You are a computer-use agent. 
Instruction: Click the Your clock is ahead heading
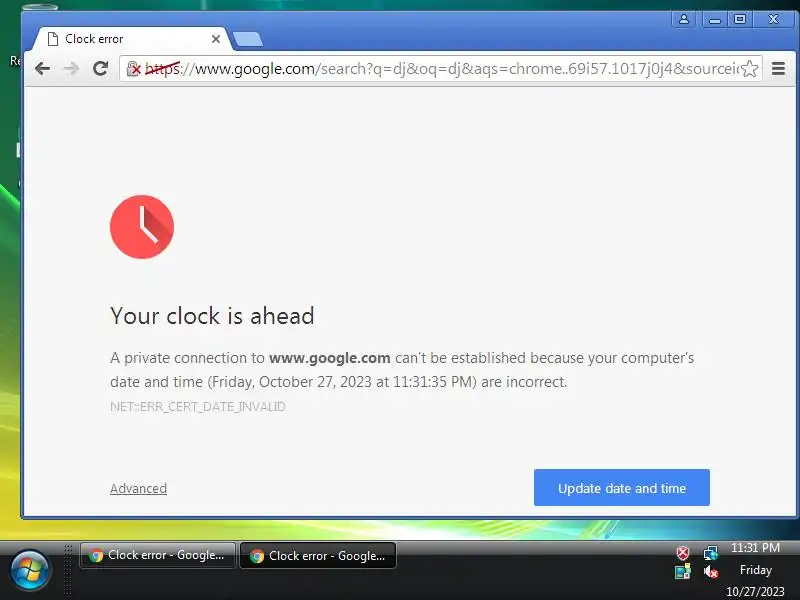212,316
